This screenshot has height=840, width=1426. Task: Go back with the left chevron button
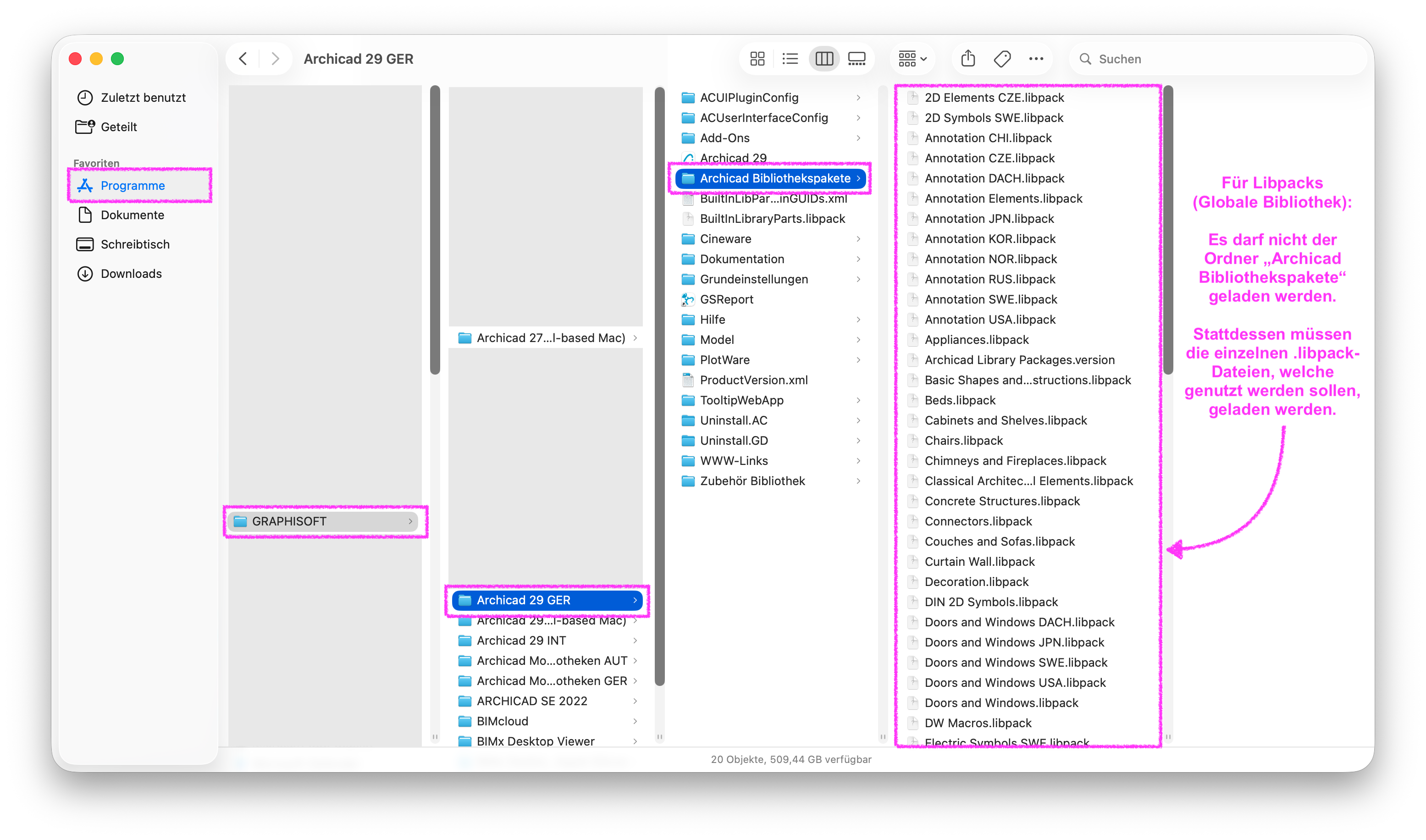[243, 59]
